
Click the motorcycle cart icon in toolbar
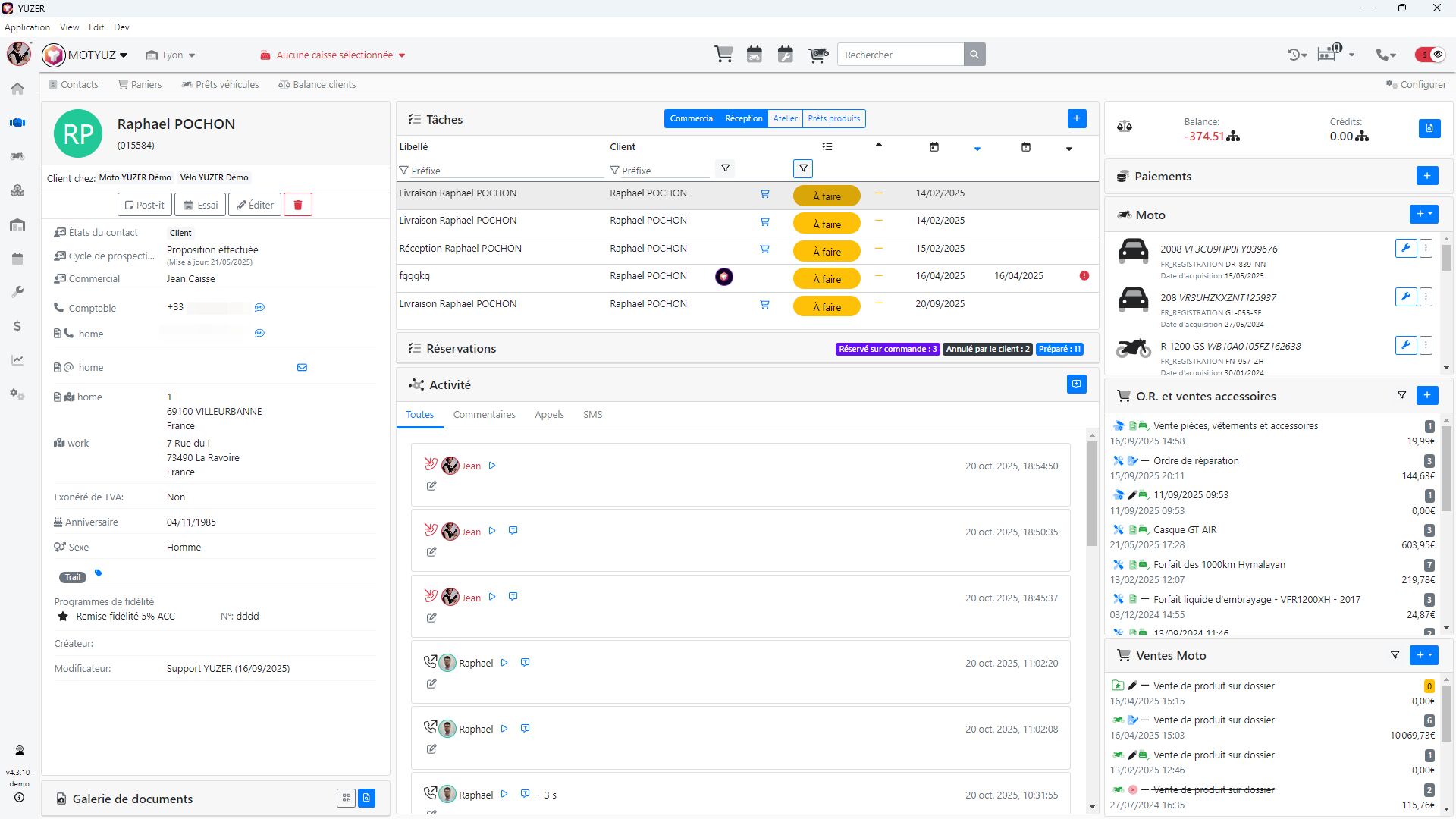click(x=818, y=55)
